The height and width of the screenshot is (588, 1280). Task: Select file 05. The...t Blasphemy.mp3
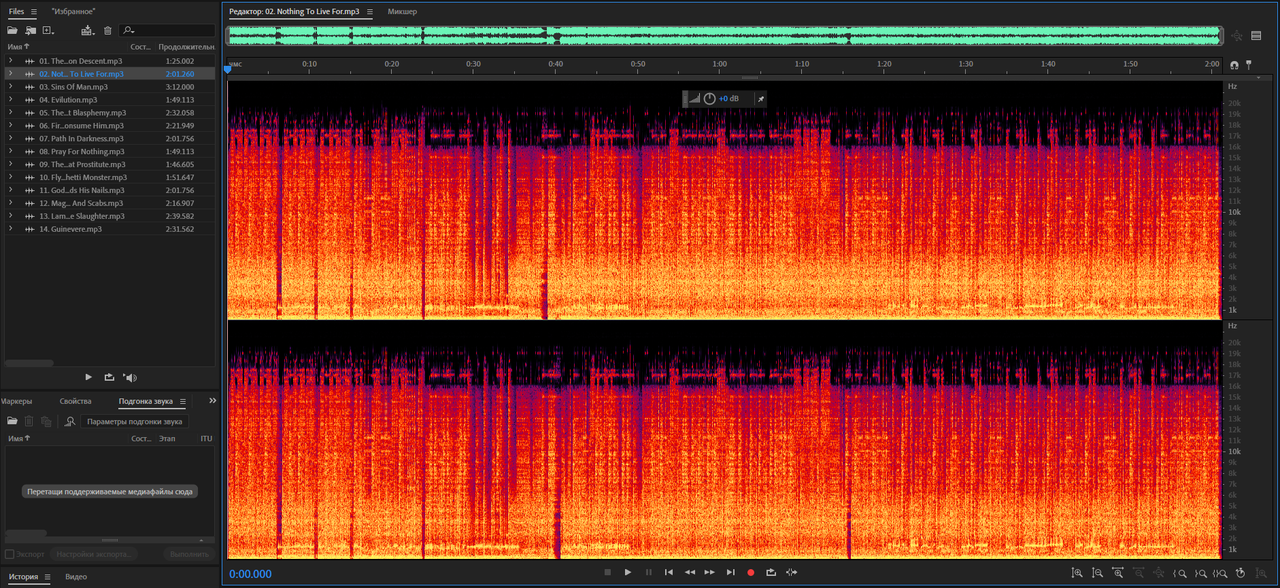(108, 113)
